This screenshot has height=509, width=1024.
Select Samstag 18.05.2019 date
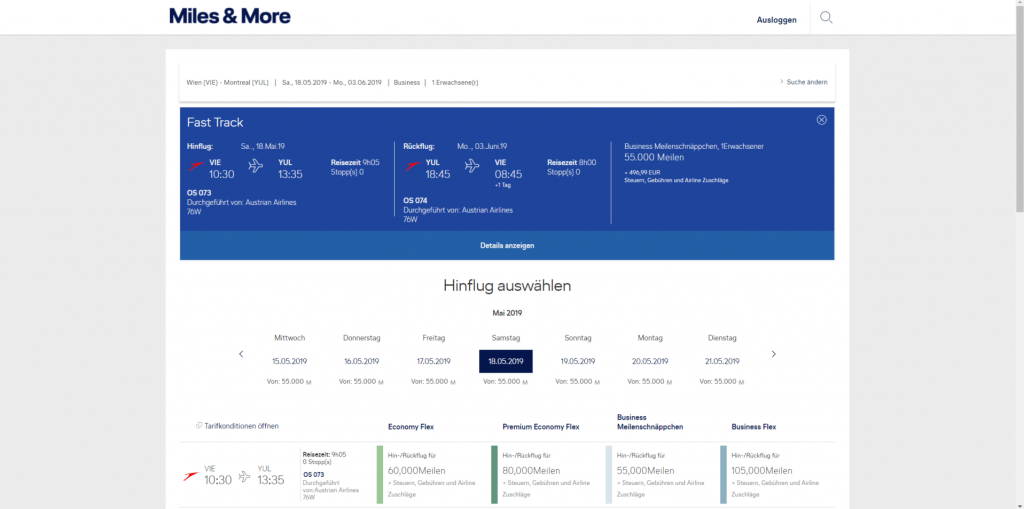[505, 361]
